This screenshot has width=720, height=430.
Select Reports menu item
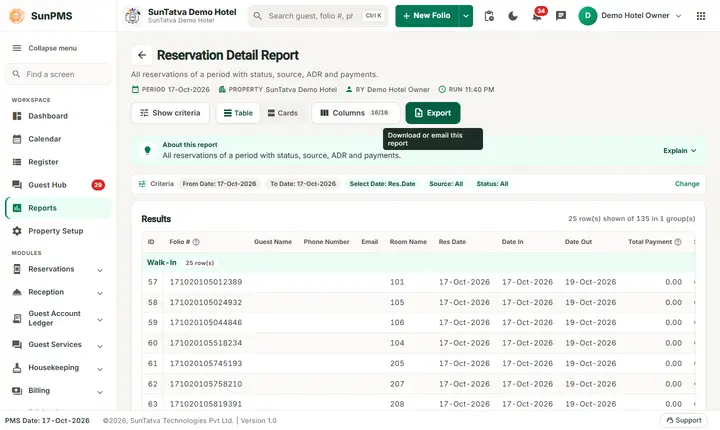coord(58,208)
